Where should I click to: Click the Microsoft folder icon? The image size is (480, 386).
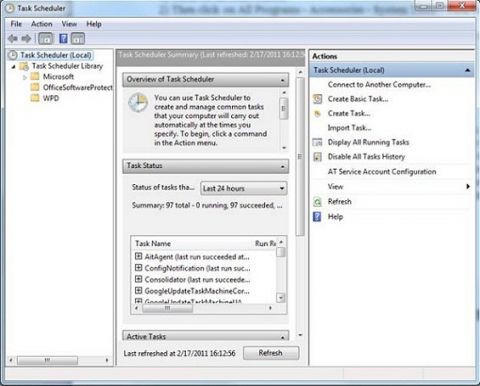tap(35, 77)
